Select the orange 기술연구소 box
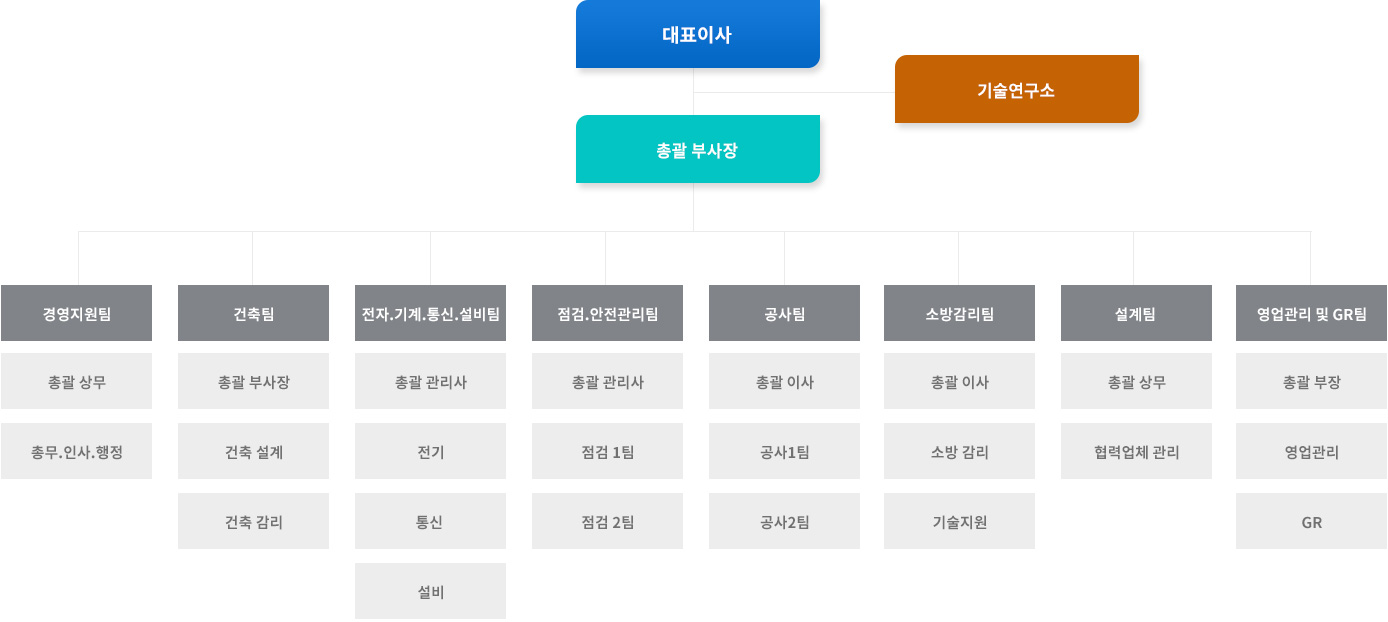Viewport: 1388px width, 622px height. coord(1016,89)
